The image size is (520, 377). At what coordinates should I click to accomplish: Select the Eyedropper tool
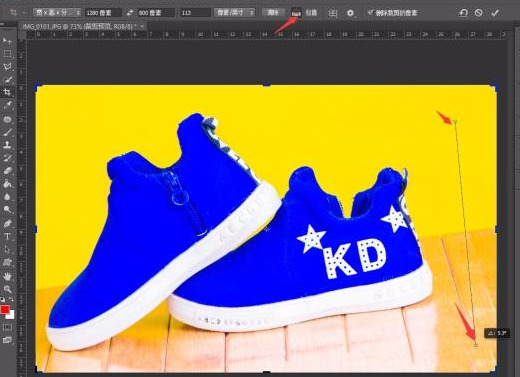coord(7,105)
